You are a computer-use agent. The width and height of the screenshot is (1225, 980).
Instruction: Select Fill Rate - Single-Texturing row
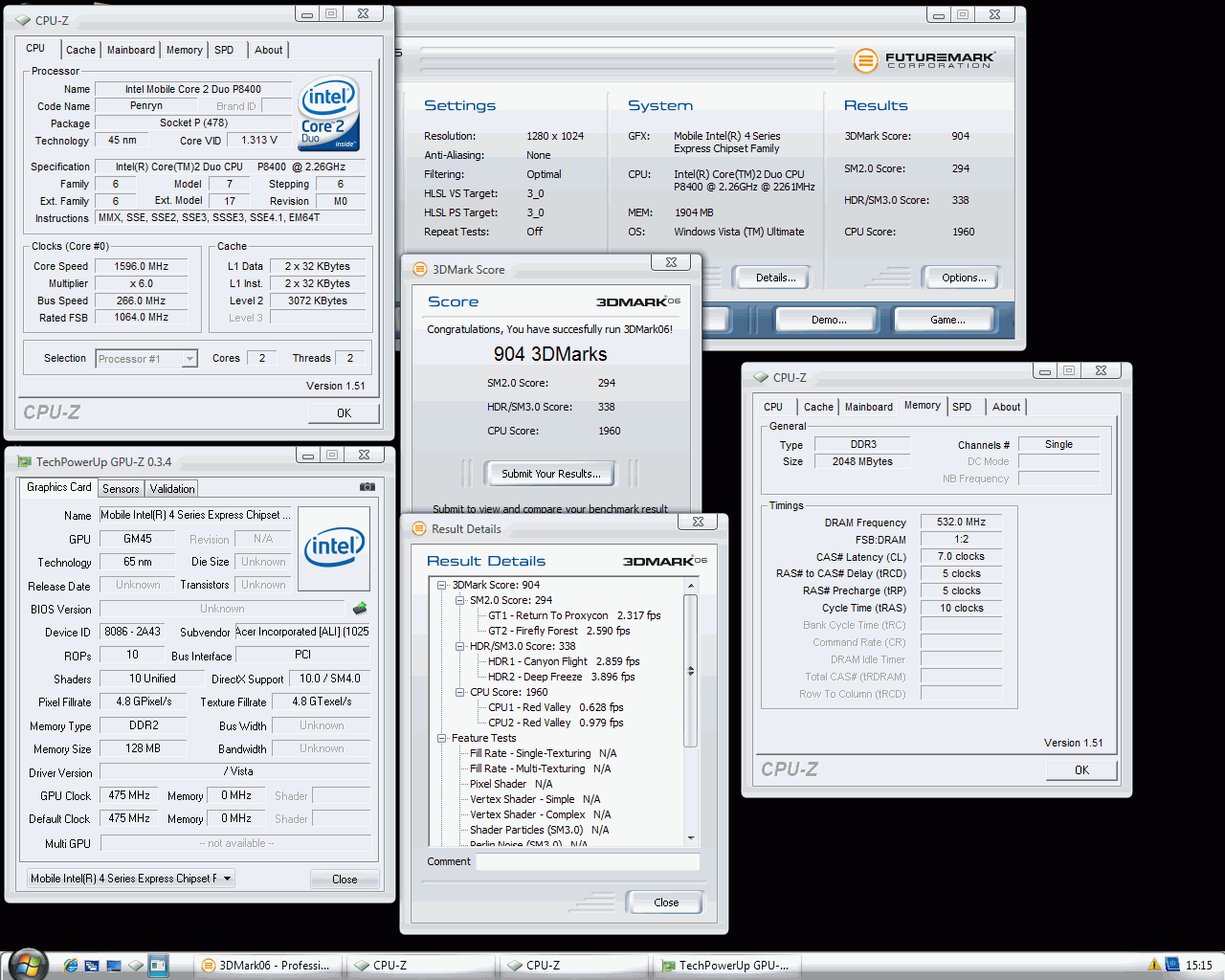point(543,753)
